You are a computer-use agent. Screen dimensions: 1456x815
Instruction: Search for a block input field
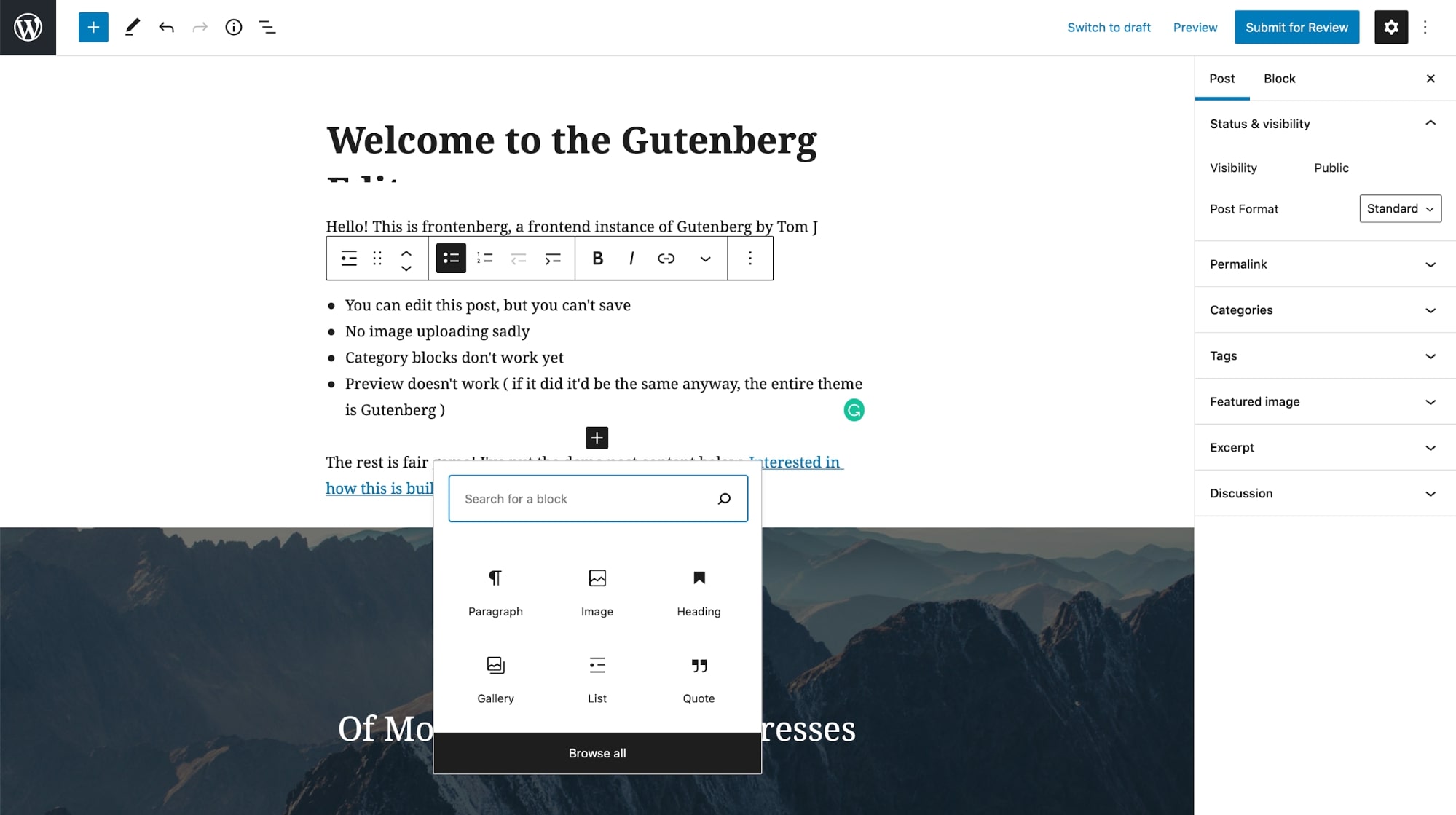(598, 498)
